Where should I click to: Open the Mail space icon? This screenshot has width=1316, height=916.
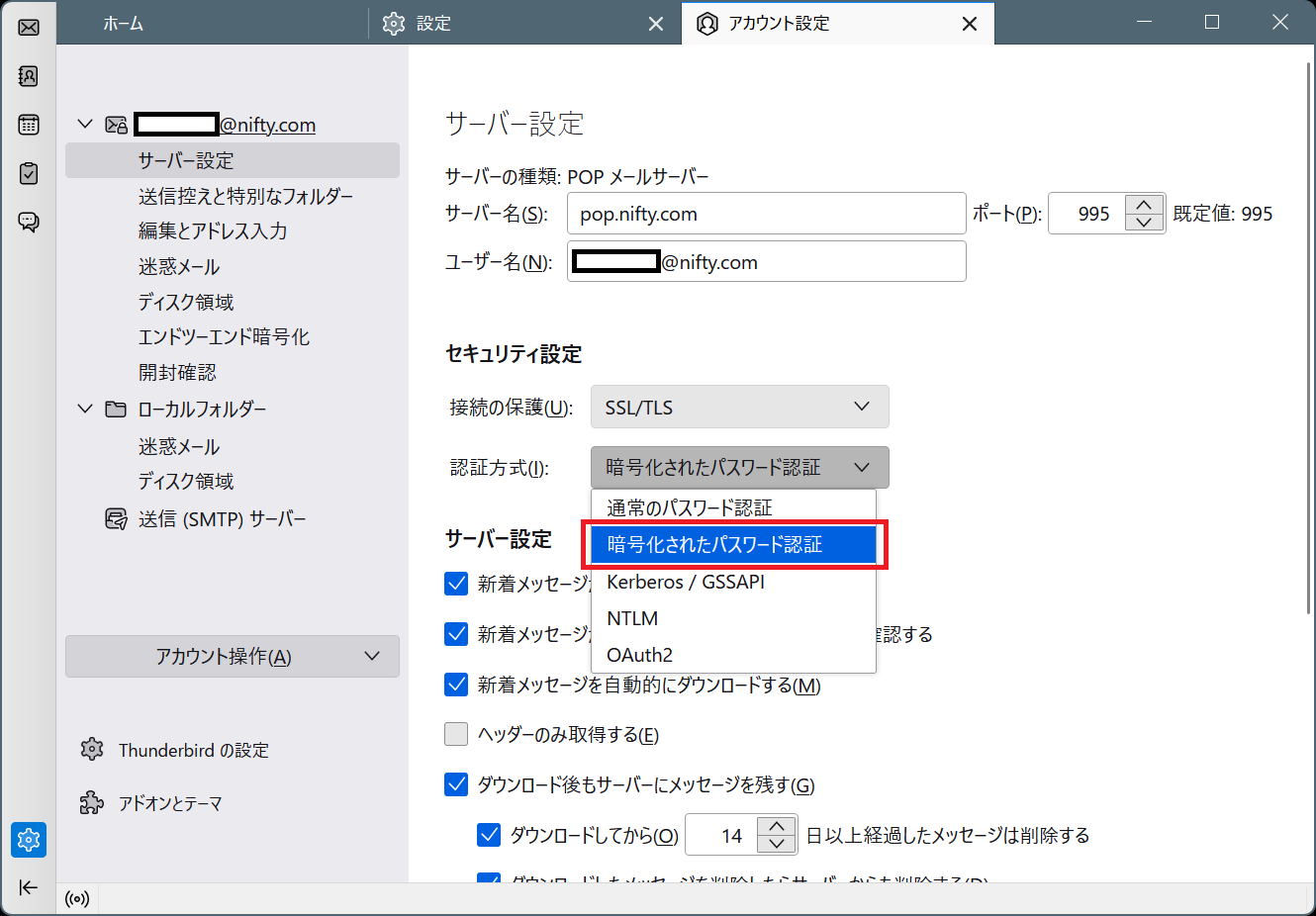(x=29, y=27)
